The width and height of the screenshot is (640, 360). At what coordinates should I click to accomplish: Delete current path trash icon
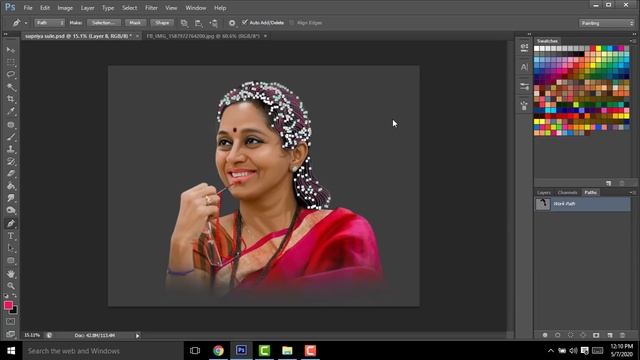622,335
